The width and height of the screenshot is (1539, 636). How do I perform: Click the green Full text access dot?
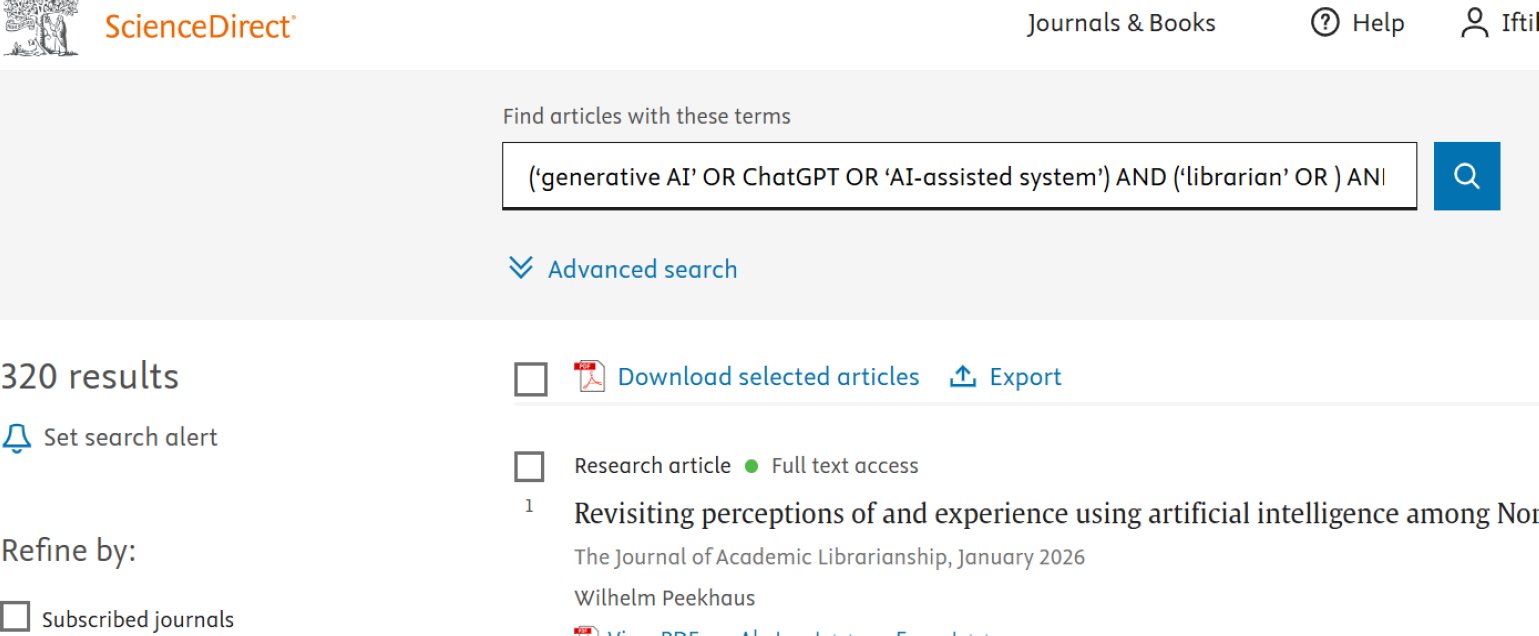coord(752,466)
